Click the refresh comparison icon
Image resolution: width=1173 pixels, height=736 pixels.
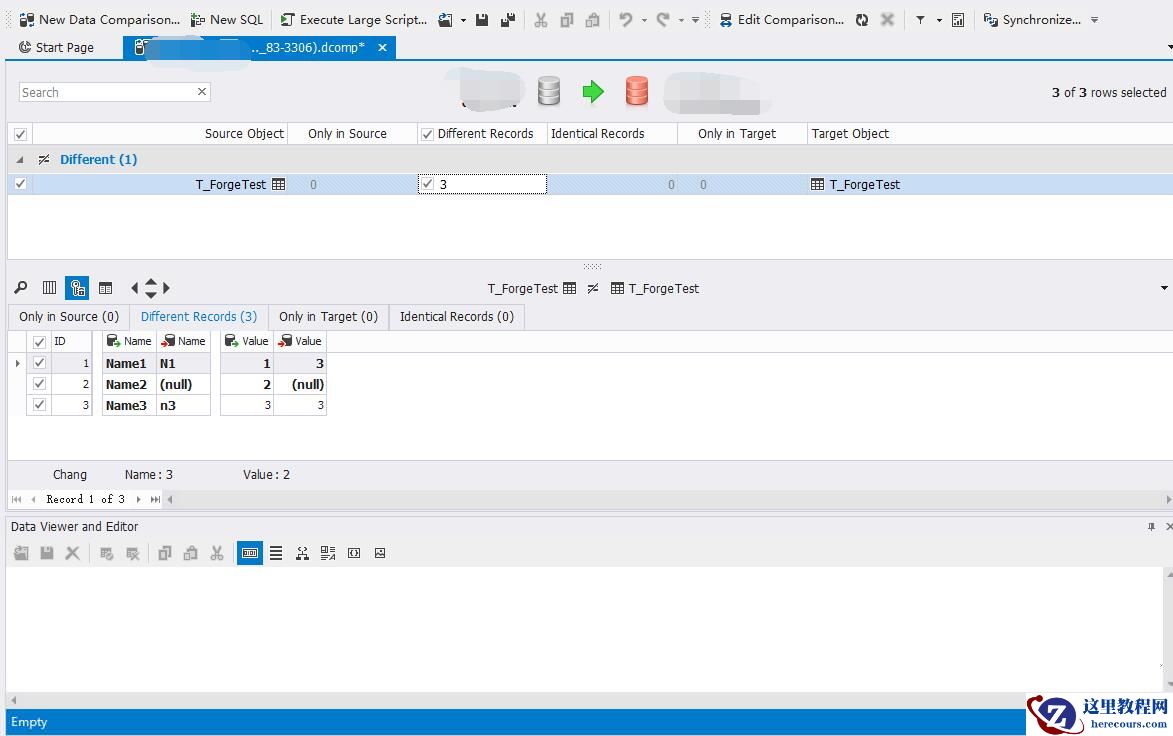[x=861, y=19]
